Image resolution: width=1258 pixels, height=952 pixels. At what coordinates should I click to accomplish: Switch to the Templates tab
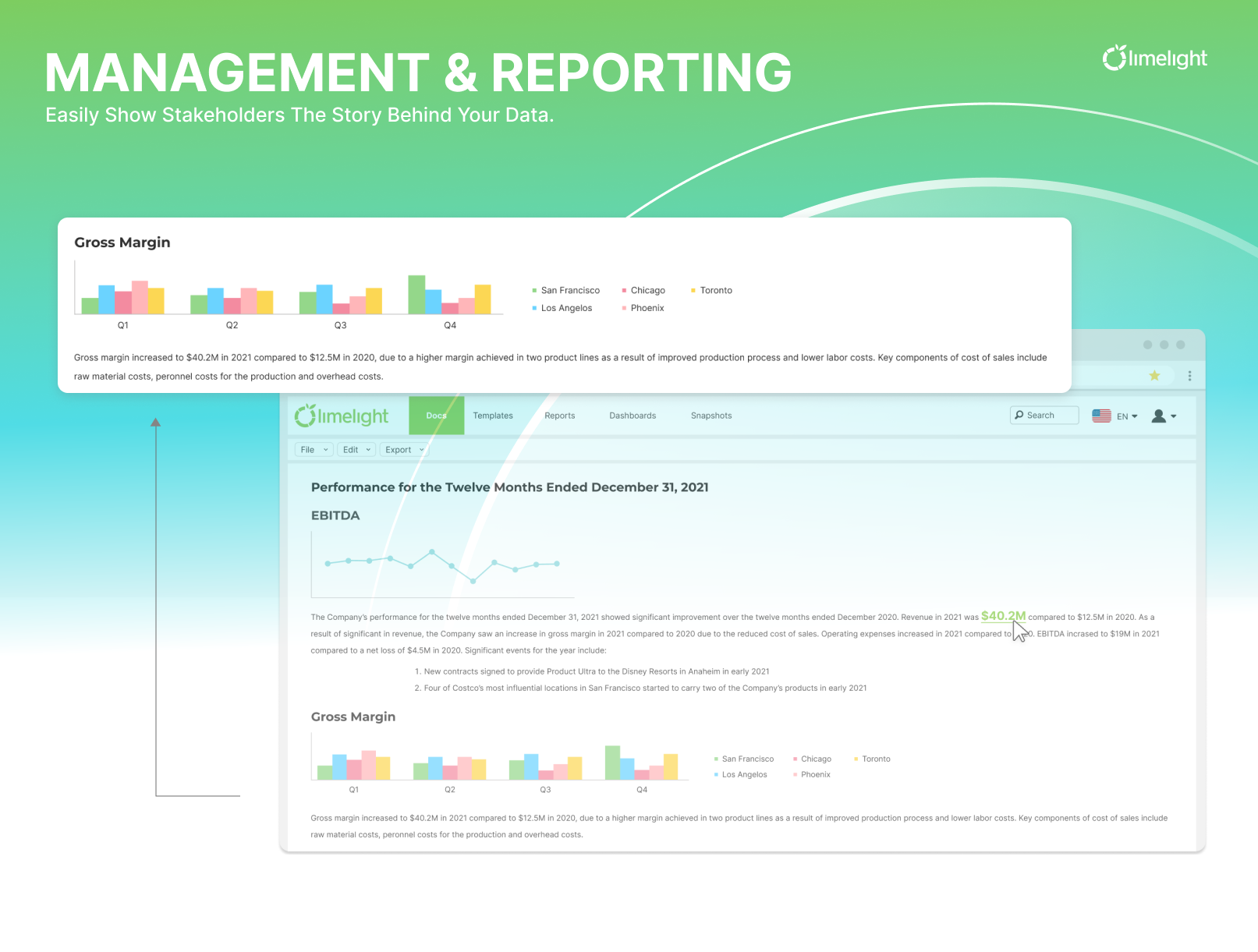coord(493,416)
